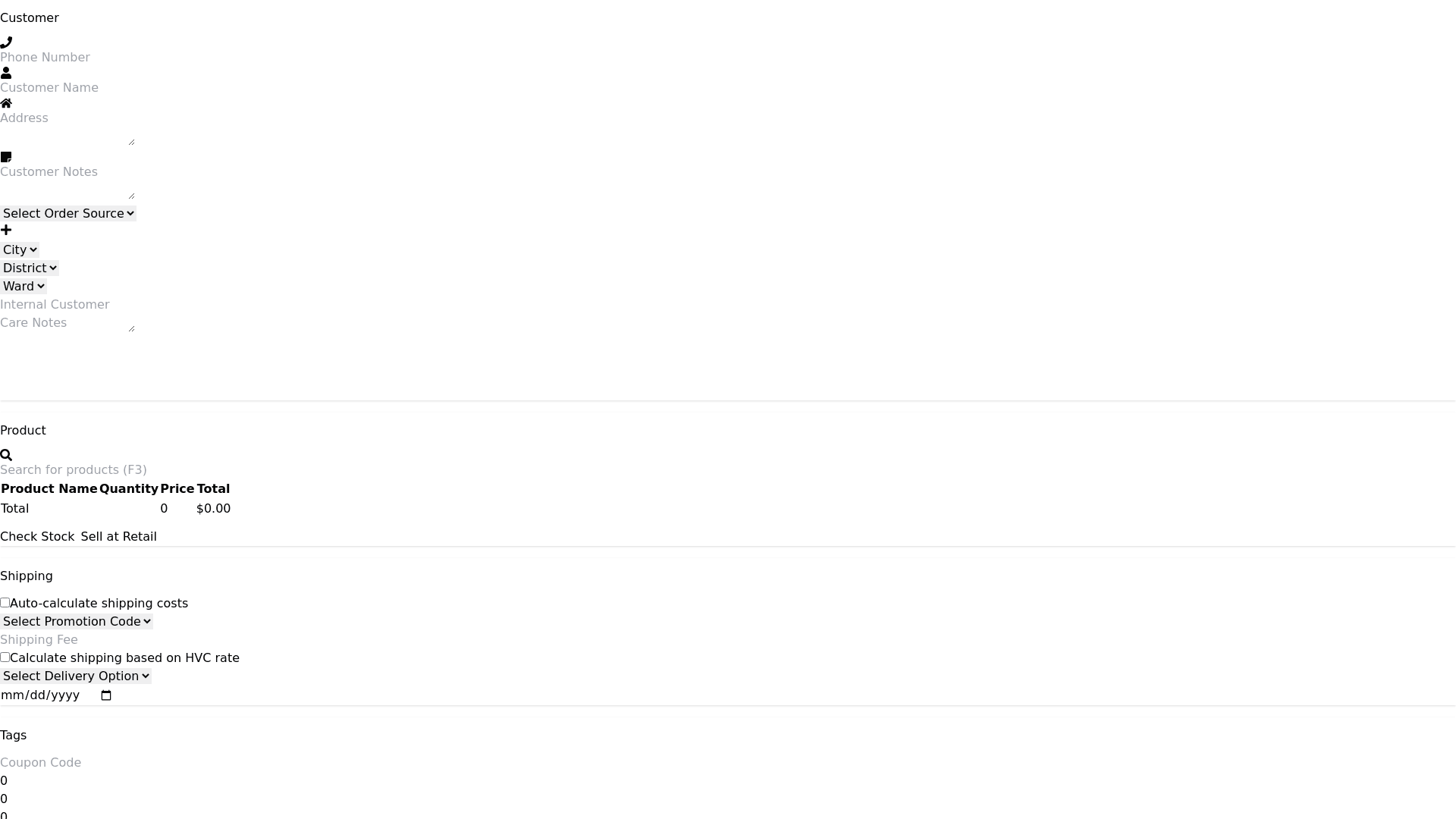Viewport: 1456px width, 819px height.
Task: Click the phone icon above Phone Number
Action: [6, 42]
